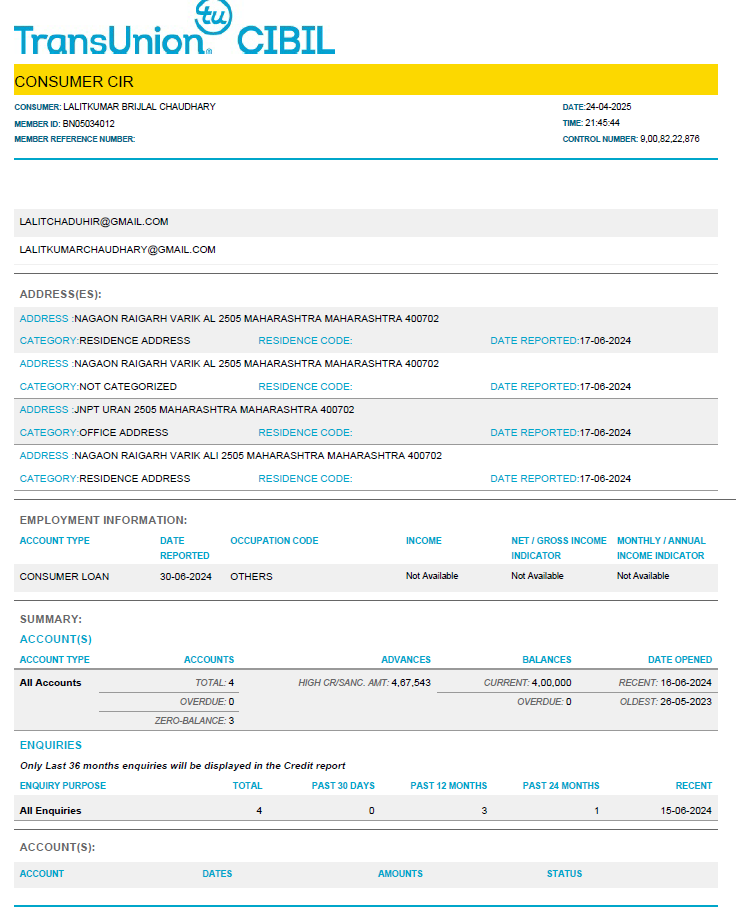Click the TransUnion CIBIL logo
Viewport: 736px width, 912px height.
click(x=175, y=29)
